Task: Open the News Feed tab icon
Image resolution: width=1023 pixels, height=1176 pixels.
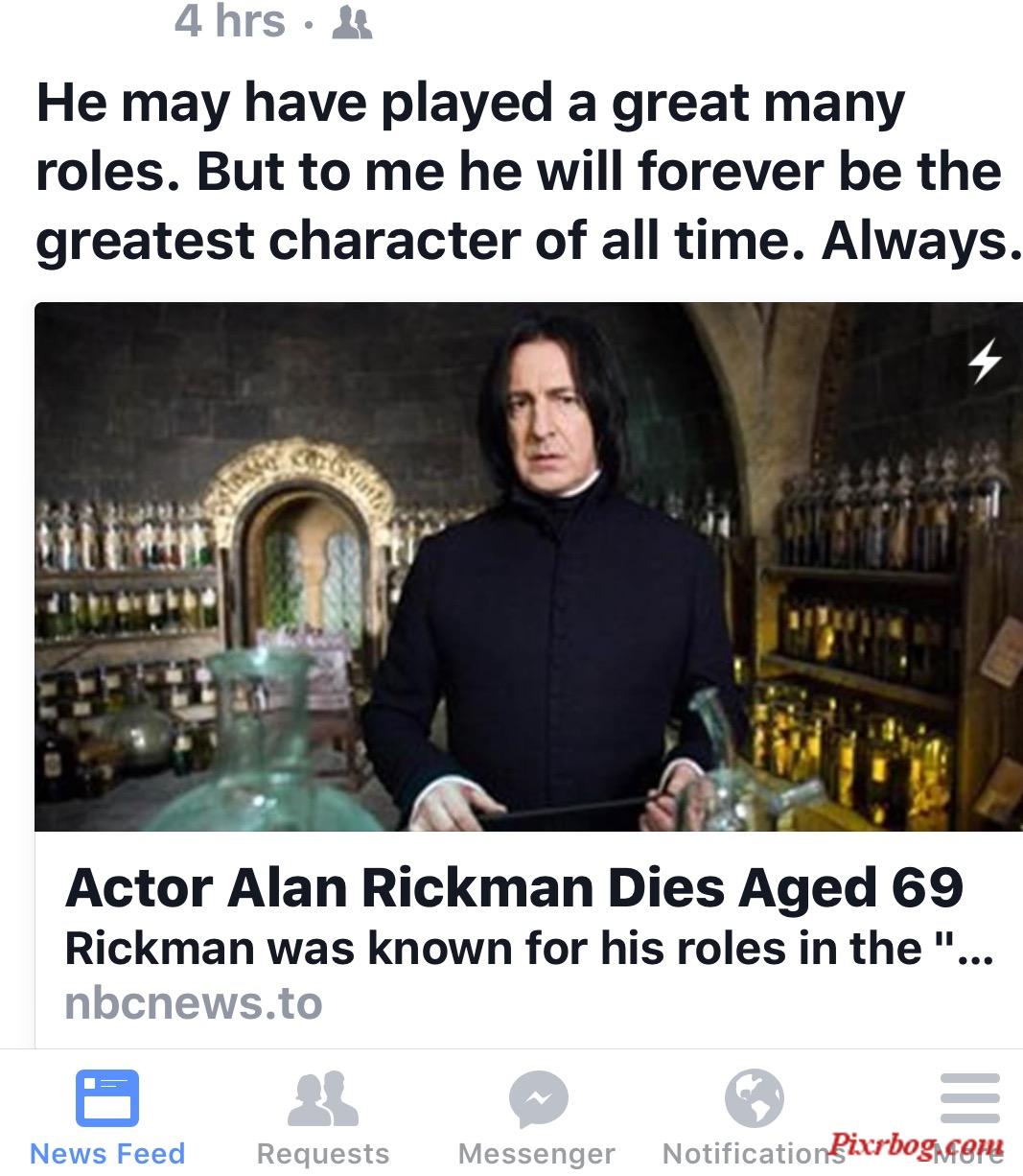Action: (x=107, y=1097)
